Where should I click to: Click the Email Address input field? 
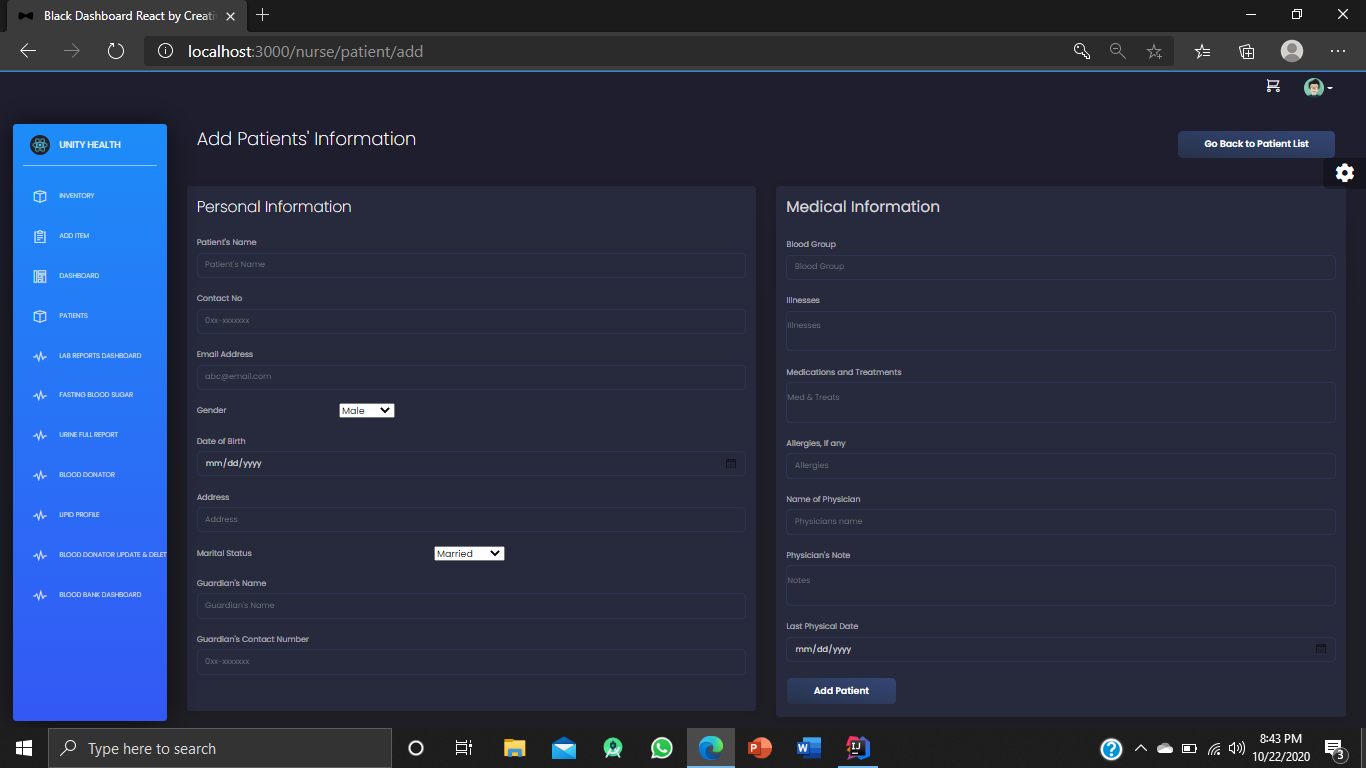471,377
